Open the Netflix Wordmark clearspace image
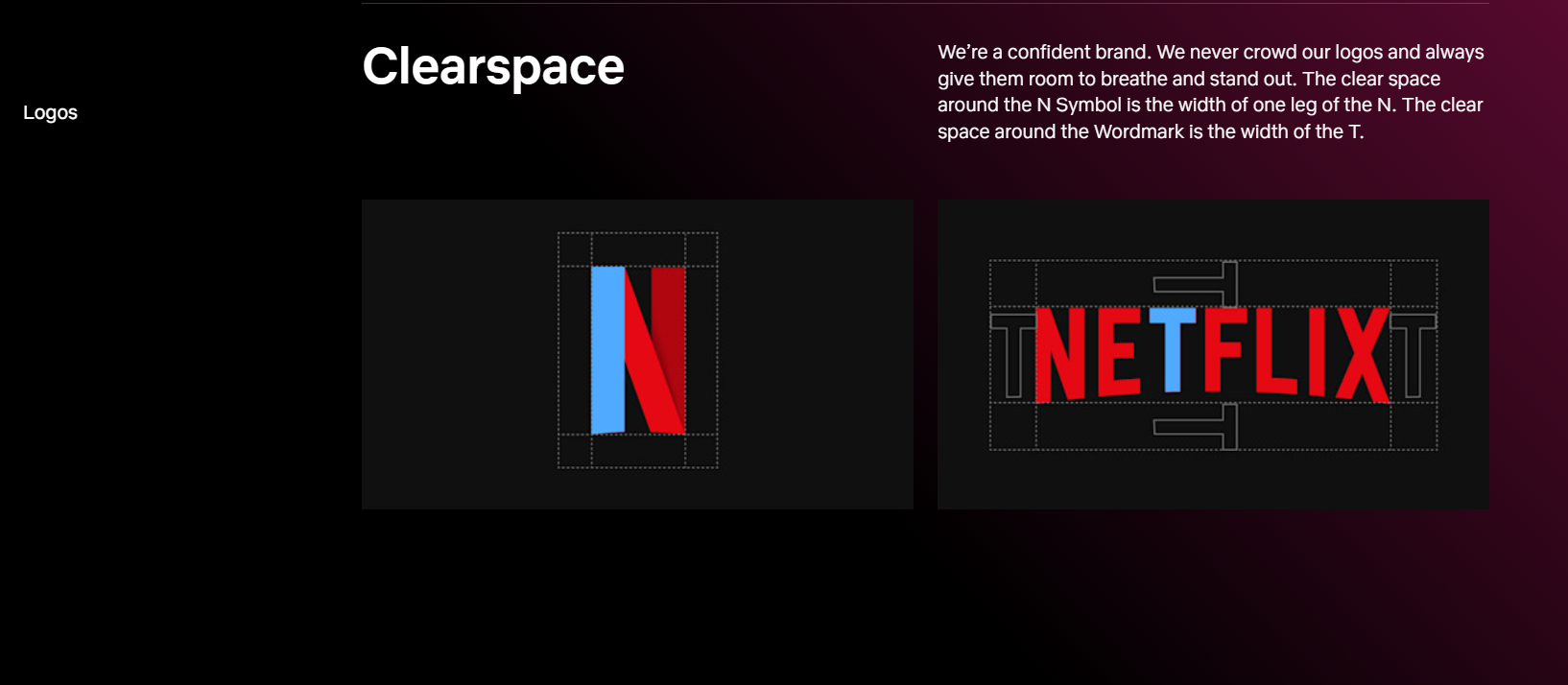 coord(1213,354)
